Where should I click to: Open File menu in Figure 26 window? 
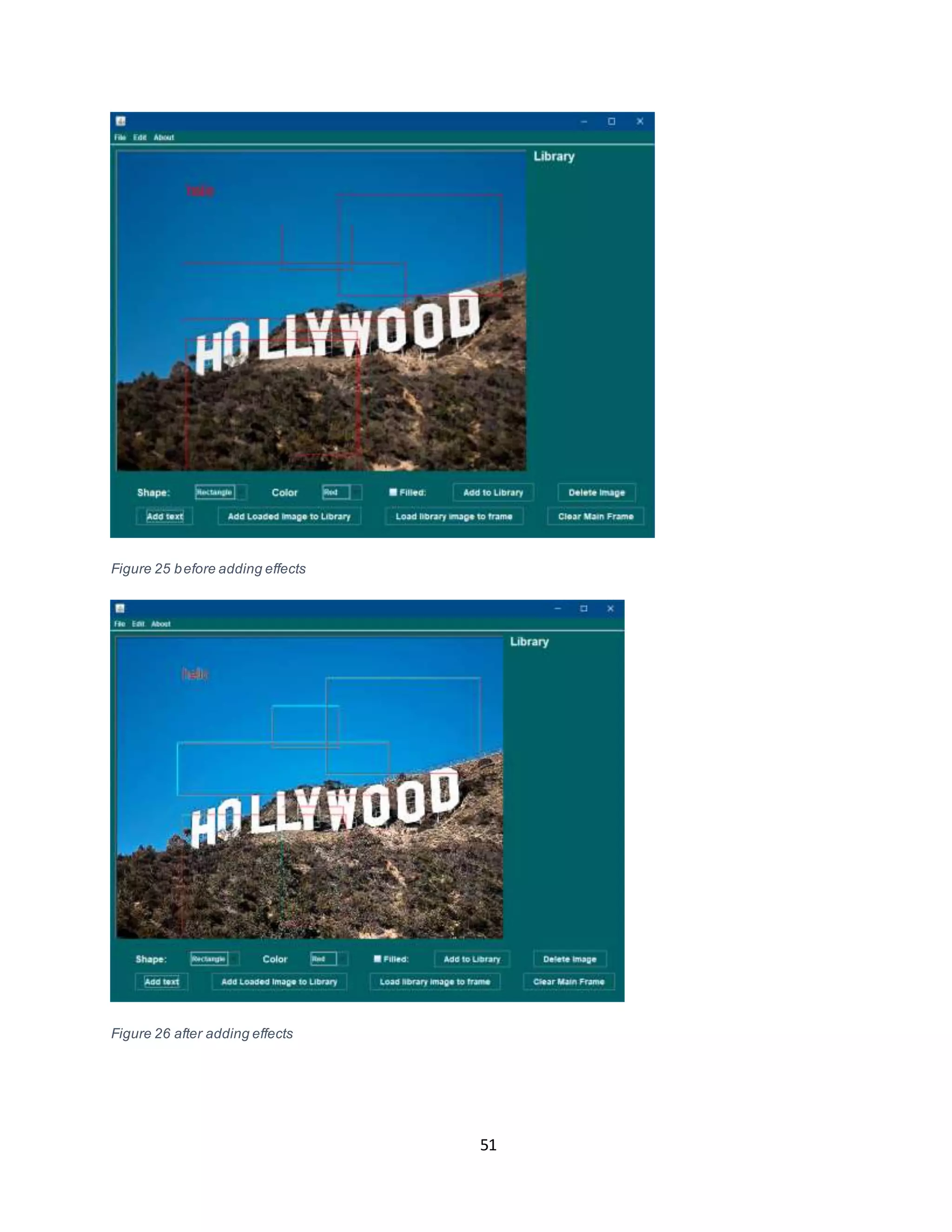coord(119,624)
